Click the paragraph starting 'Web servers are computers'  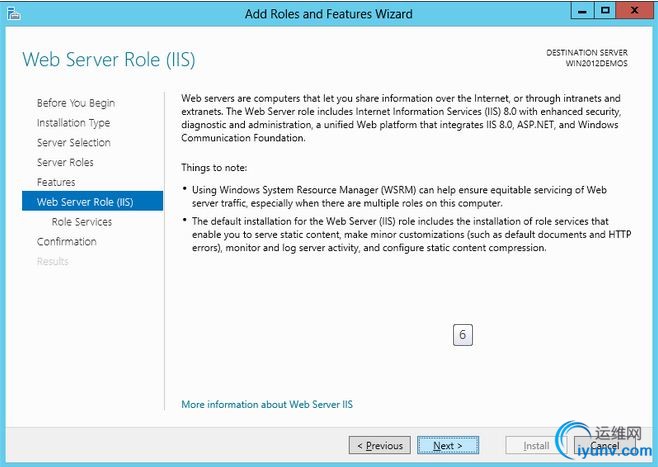tap(401, 118)
